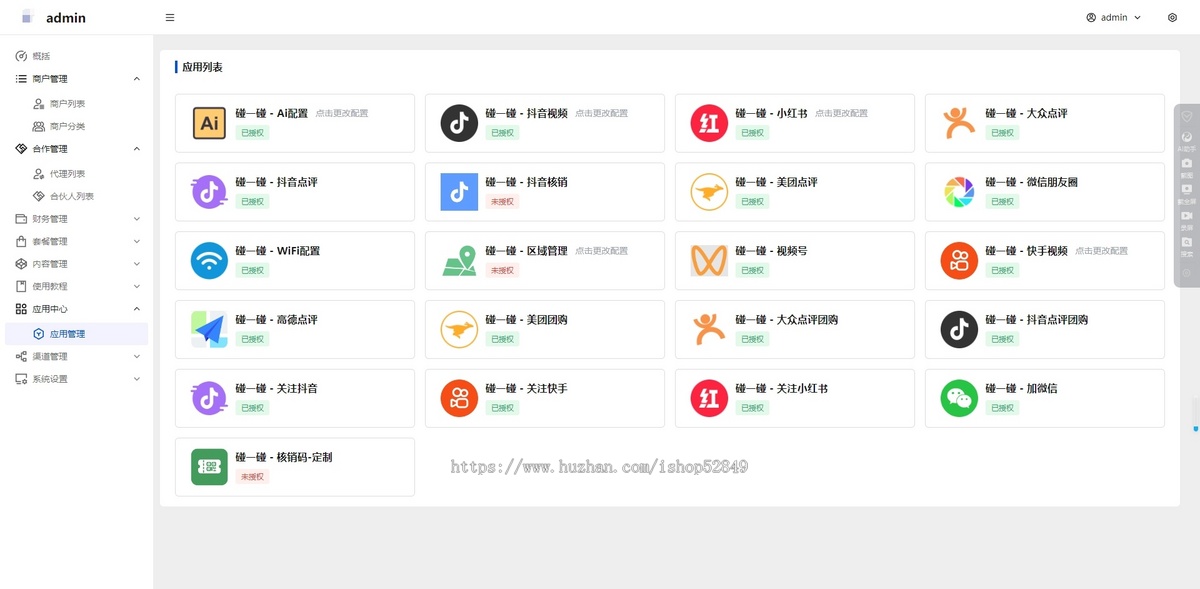This screenshot has width=1200, height=589.
Task: Click 点击更改配置 next to 区域管理
Action: pyautogui.click(x=601, y=251)
